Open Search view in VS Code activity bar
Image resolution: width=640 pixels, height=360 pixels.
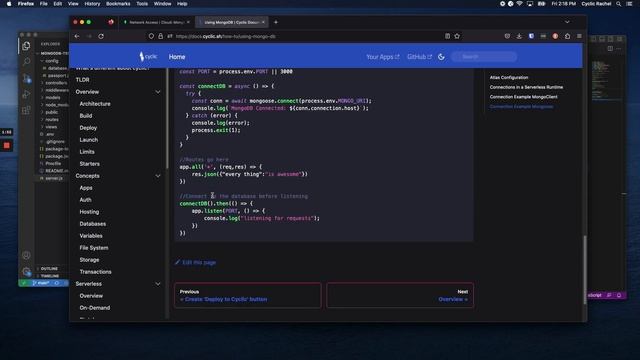tap(26, 62)
